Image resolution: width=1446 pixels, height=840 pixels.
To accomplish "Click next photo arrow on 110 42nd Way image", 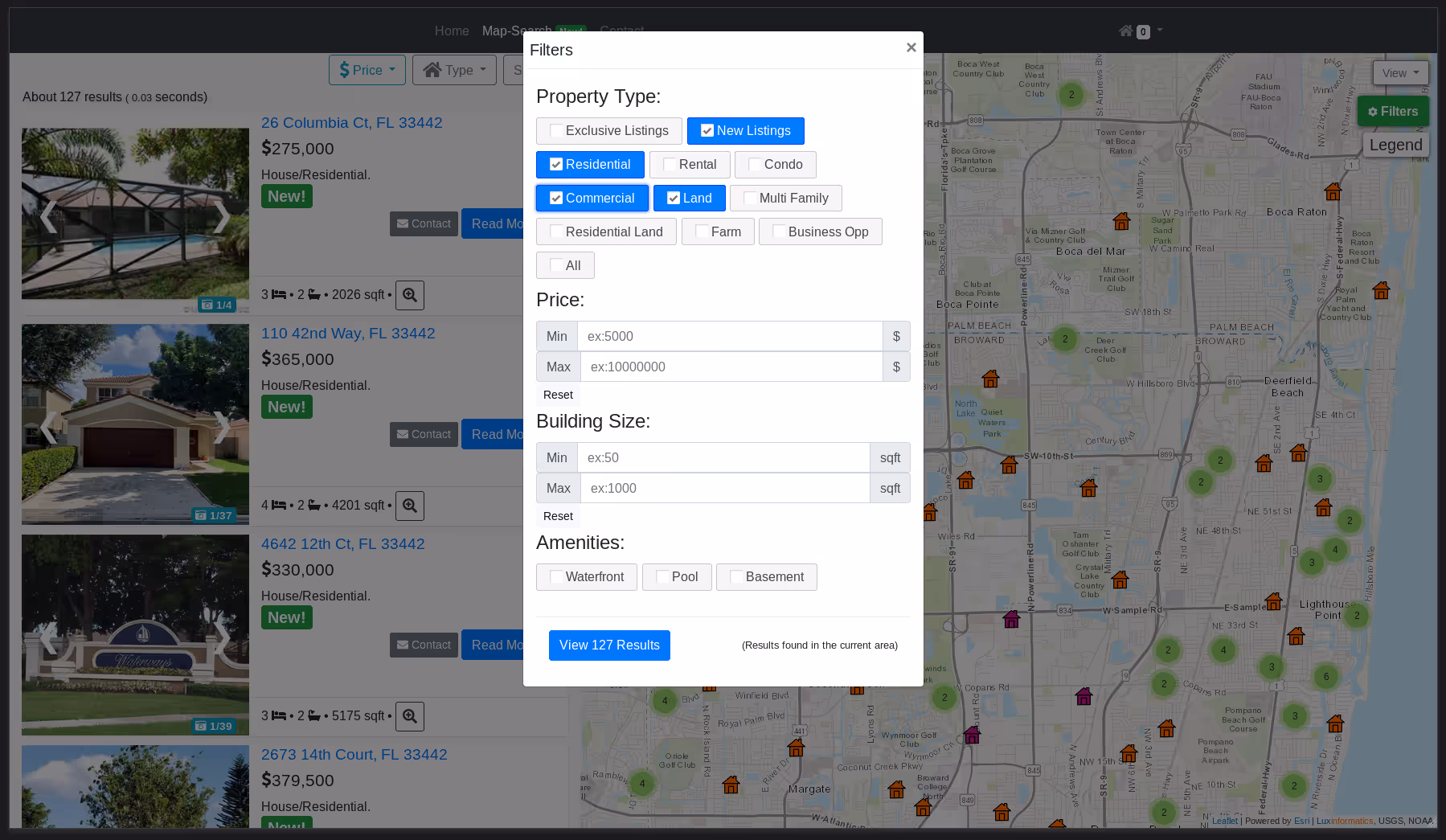I will (x=222, y=427).
